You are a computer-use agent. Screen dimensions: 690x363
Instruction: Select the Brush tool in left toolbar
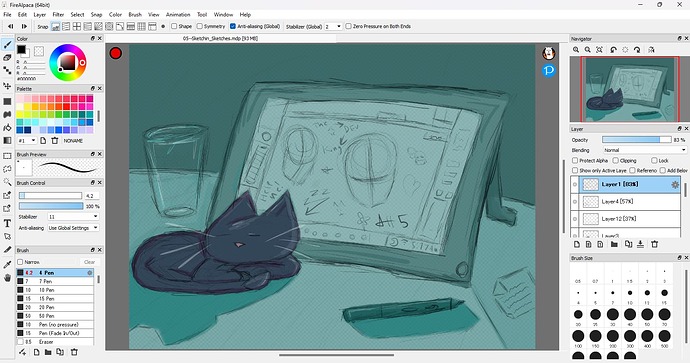click(x=7, y=44)
